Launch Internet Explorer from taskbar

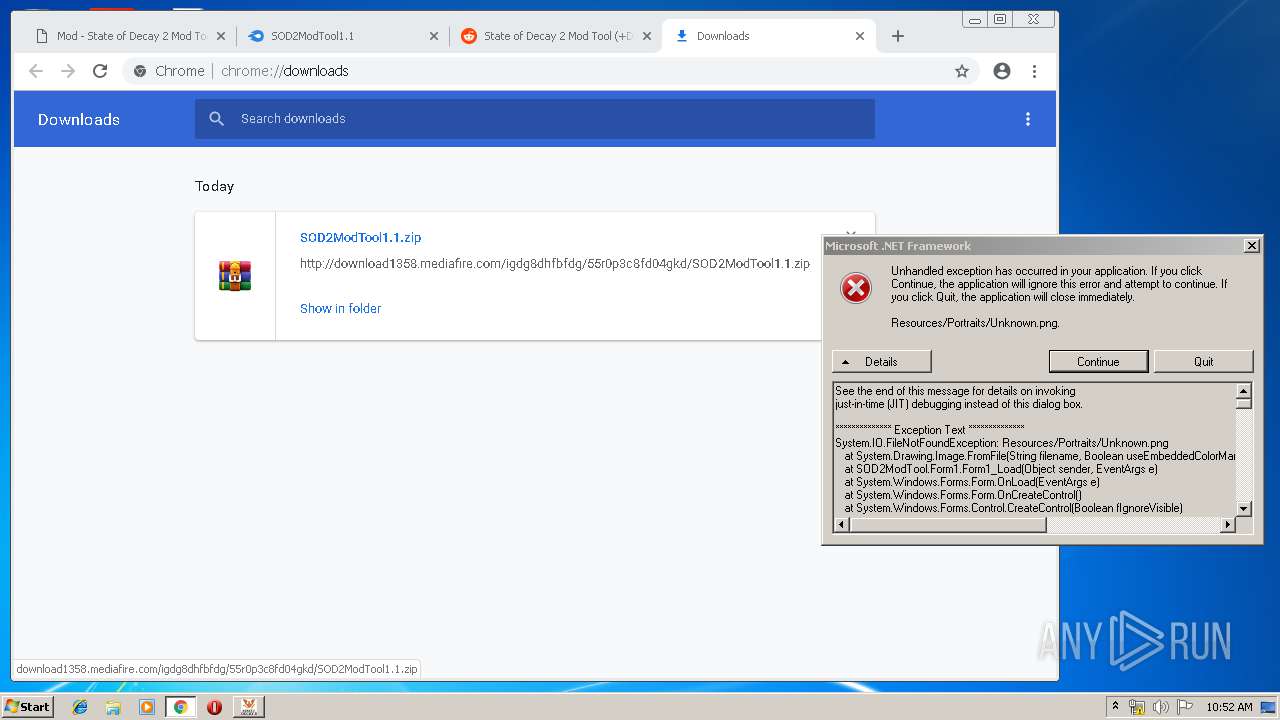tap(80, 707)
